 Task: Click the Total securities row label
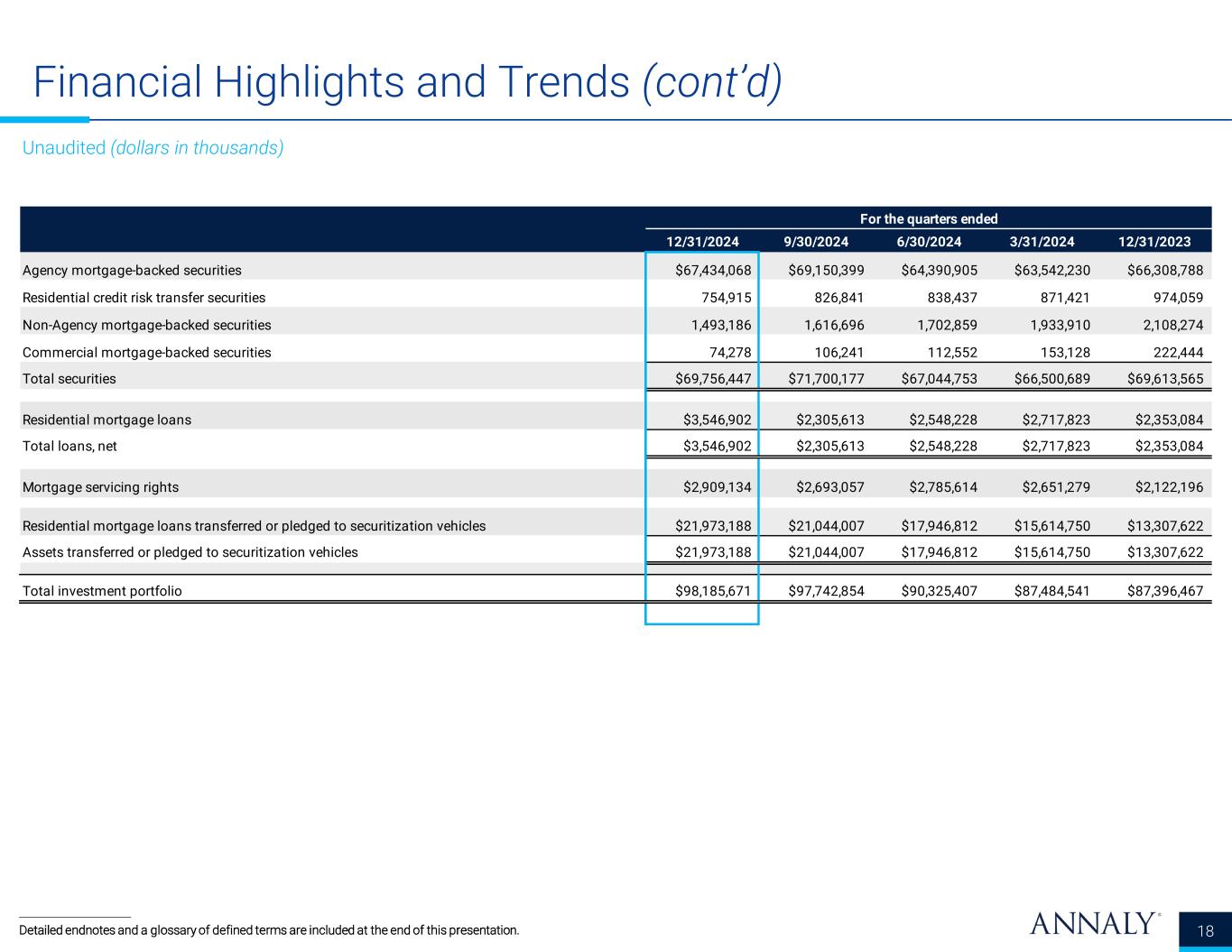pyautogui.click(x=69, y=379)
